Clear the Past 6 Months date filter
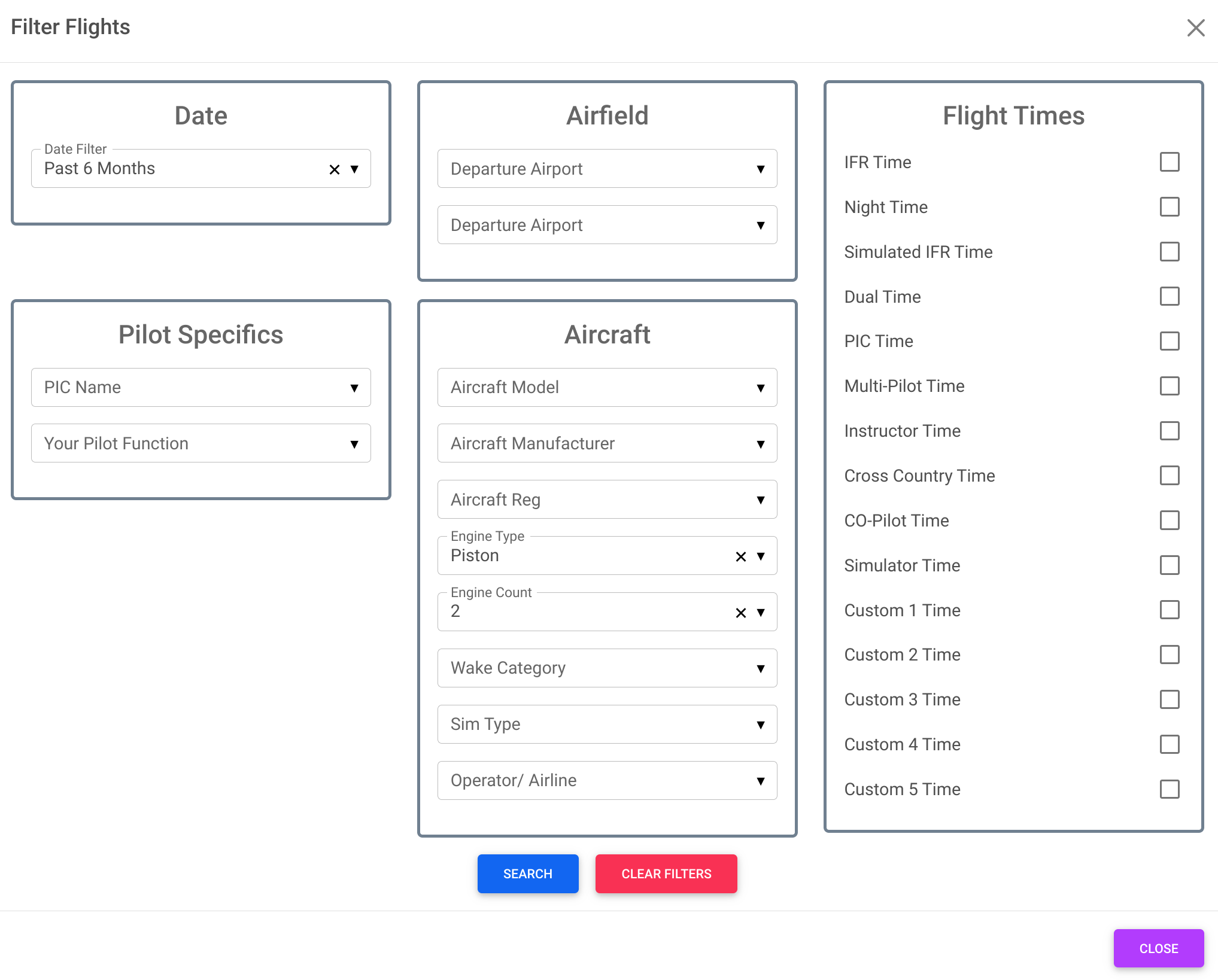Viewport: 1218px width, 980px height. [x=335, y=169]
